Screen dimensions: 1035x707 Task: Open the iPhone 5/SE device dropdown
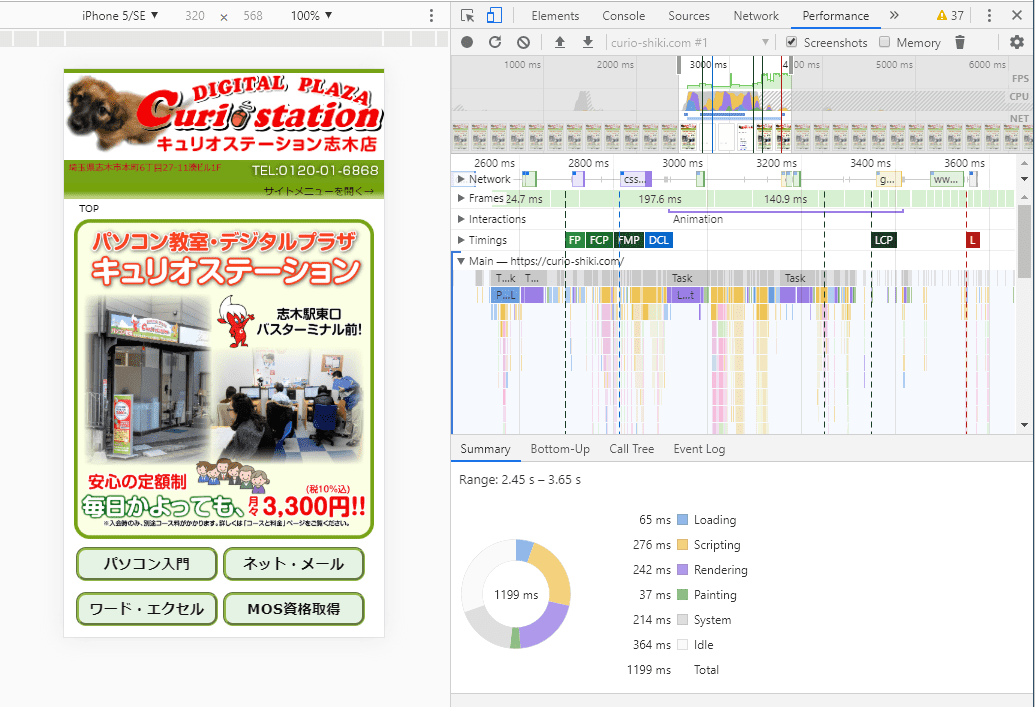[120, 15]
